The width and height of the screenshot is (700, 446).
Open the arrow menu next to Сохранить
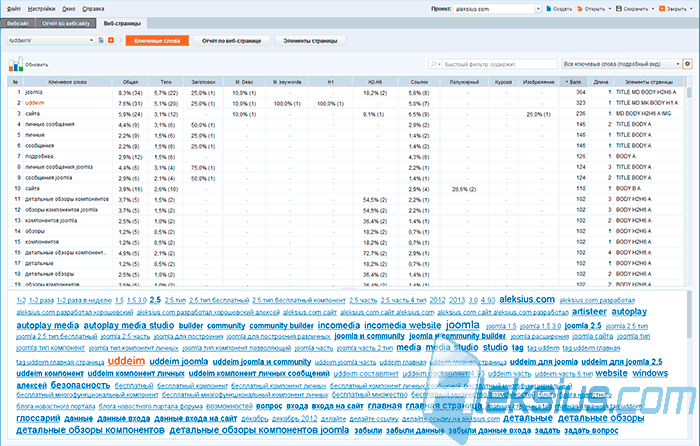point(653,9)
